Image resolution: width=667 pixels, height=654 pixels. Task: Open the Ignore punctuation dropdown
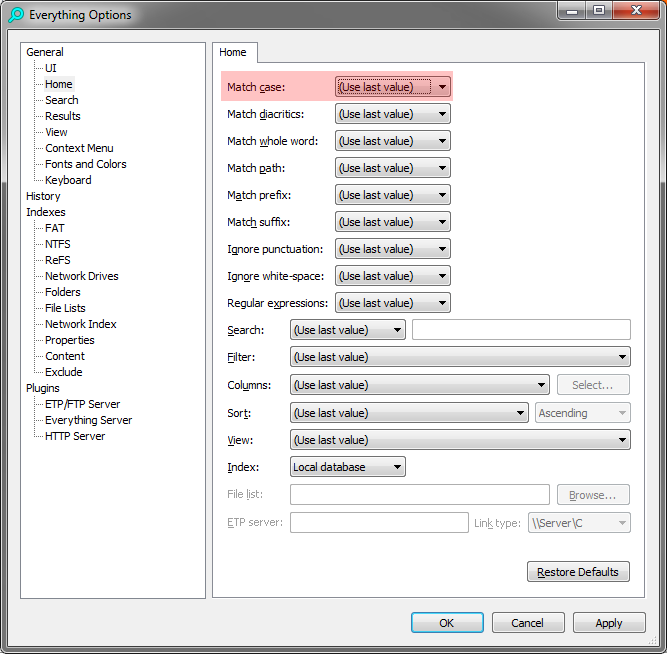[393, 249]
